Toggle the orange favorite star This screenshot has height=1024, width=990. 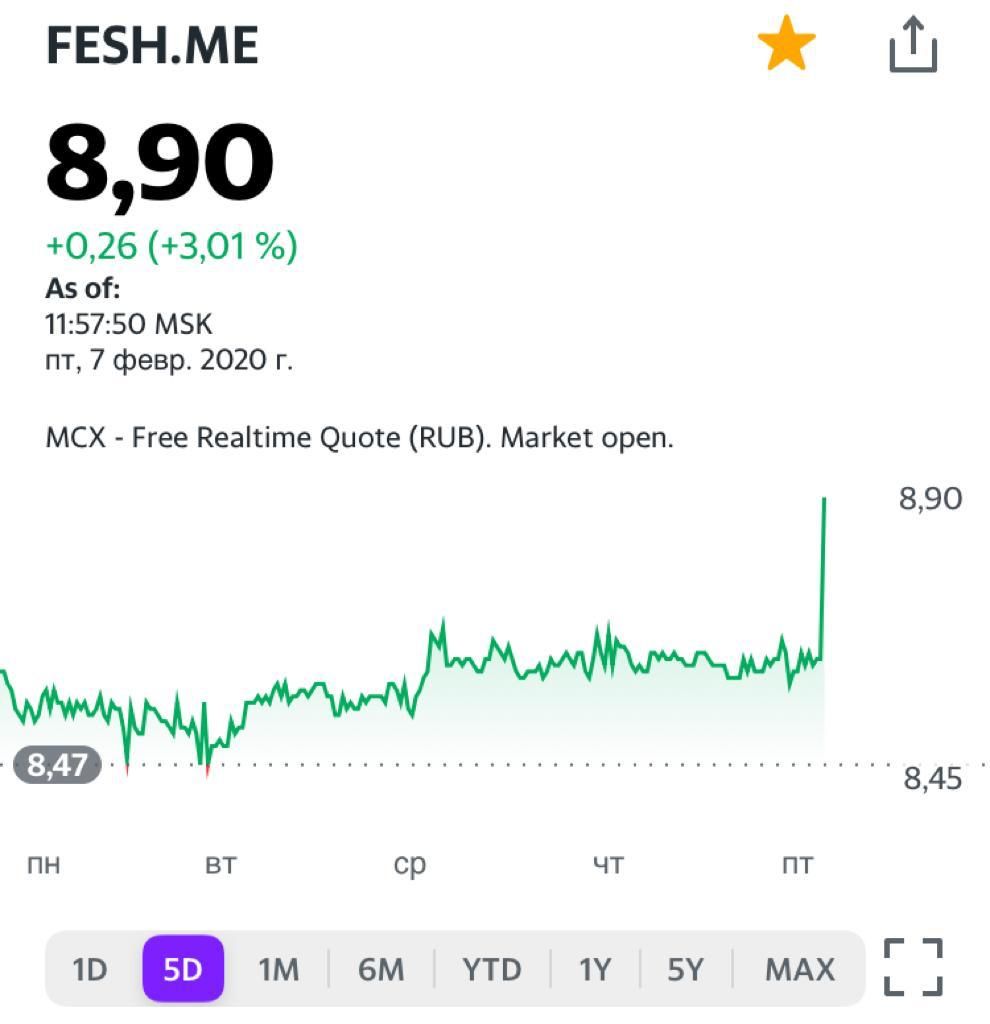(786, 44)
